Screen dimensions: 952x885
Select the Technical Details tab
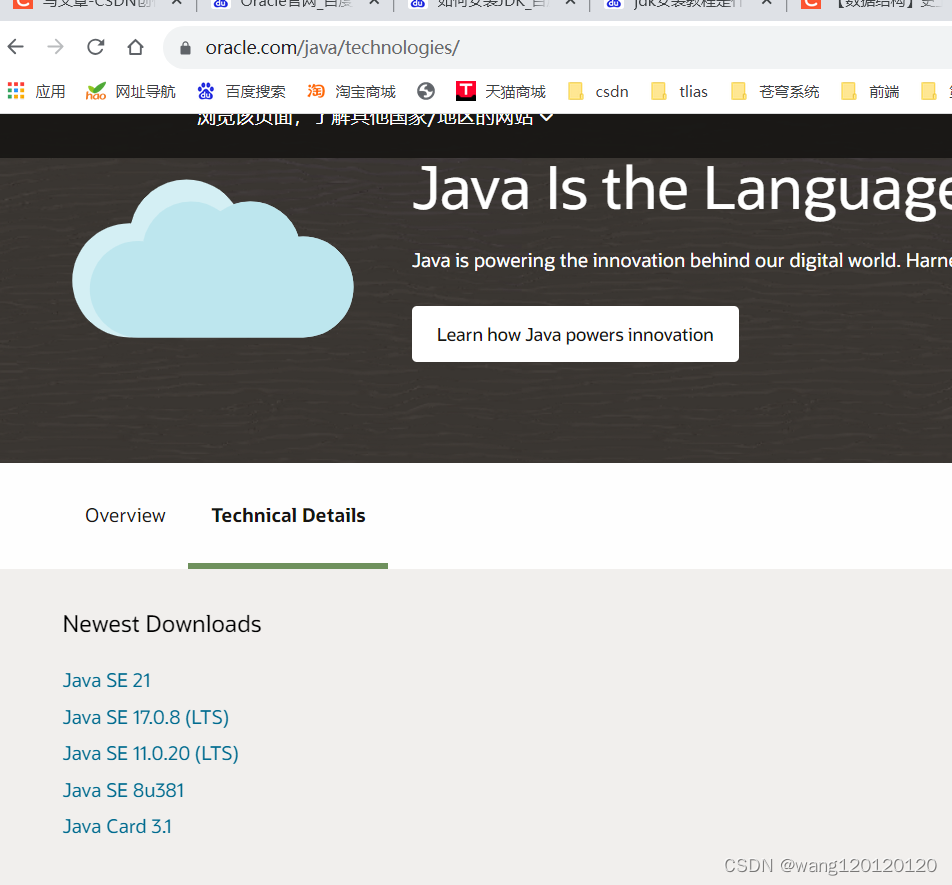(x=288, y=515)
